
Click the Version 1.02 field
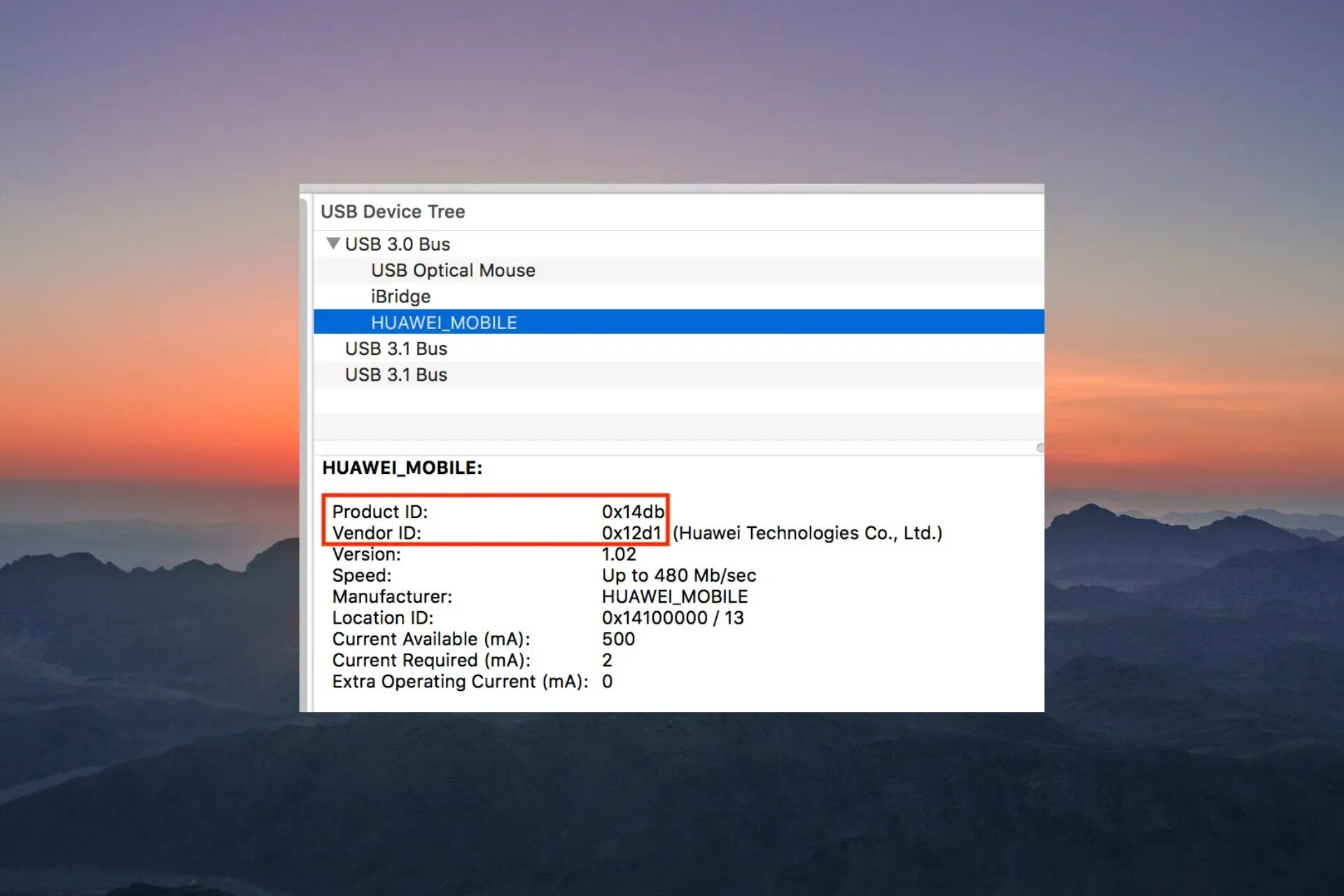pos(619,554)
